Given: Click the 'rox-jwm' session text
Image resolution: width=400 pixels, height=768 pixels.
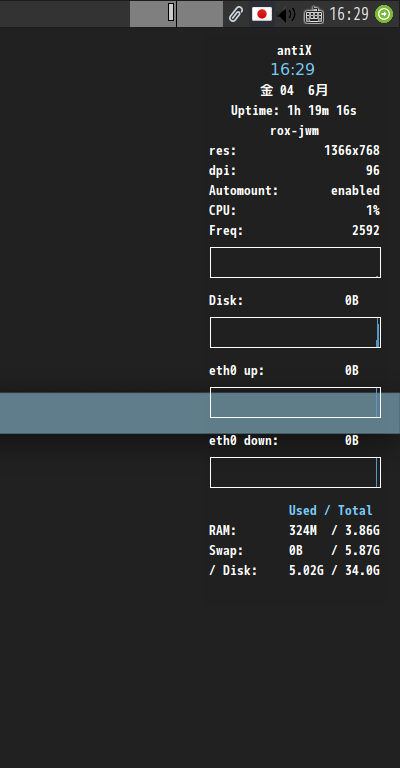Looking at the screenshot, I should 294,131.
